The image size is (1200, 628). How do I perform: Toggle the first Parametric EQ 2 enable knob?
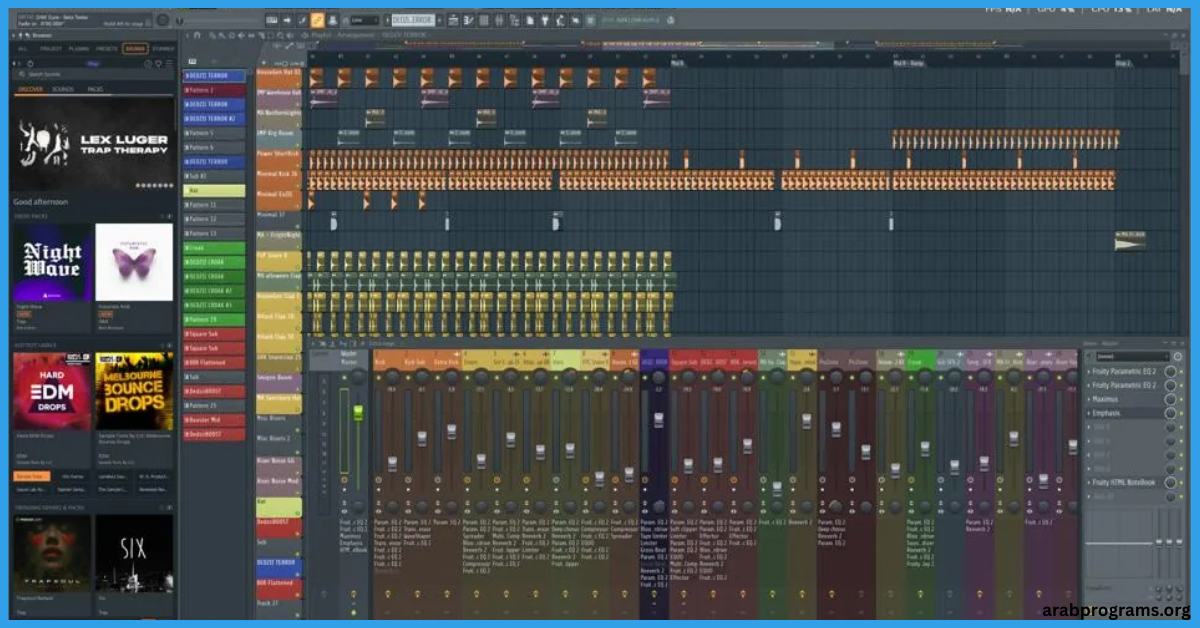point(1170,371)
